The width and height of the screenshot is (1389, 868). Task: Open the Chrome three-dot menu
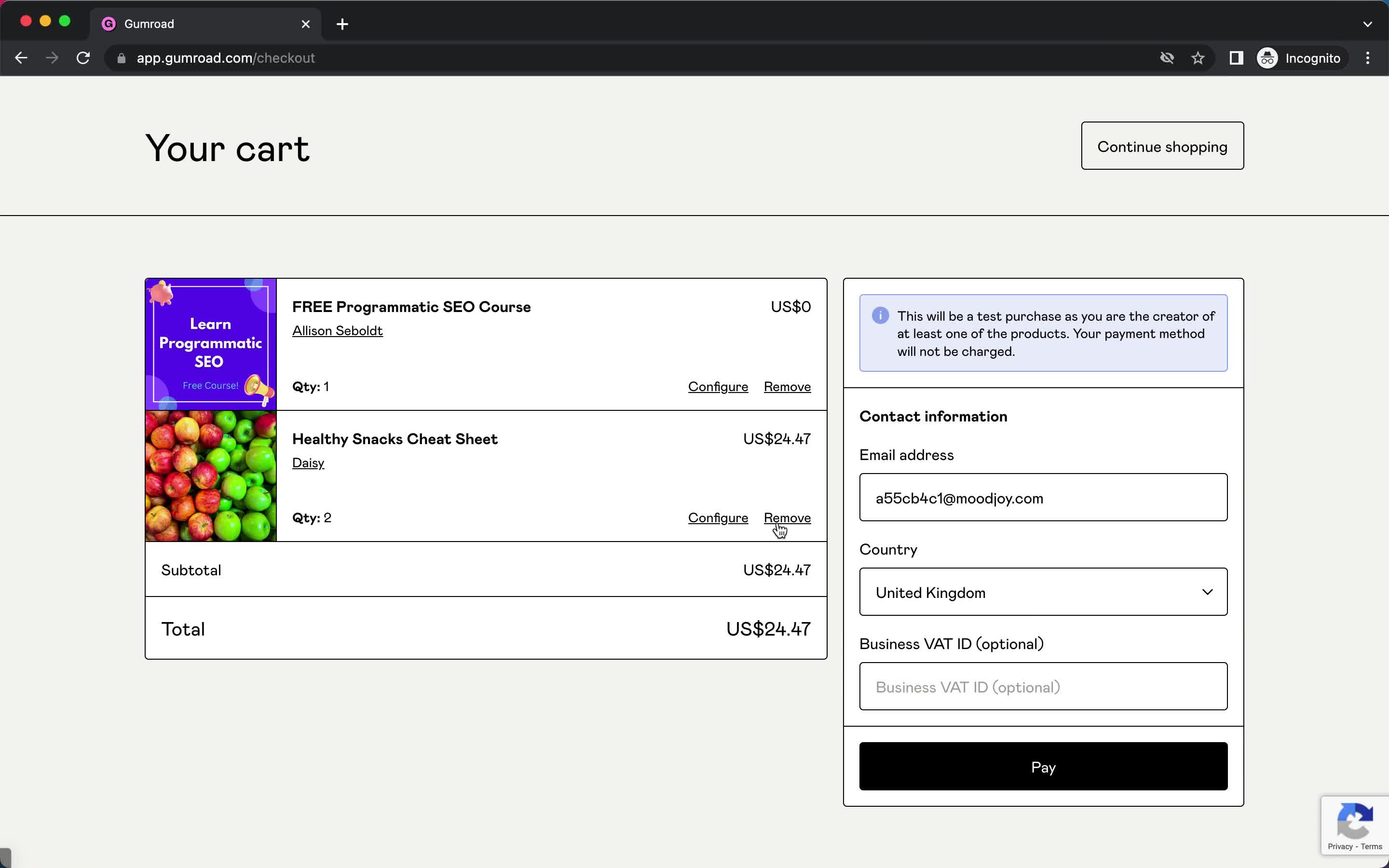[x=1368, y=58]
